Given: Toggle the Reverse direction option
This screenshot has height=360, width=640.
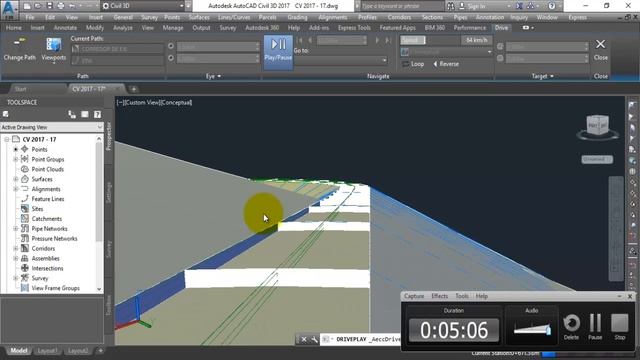Looking at the screenshot, I should tap(446, 64).
